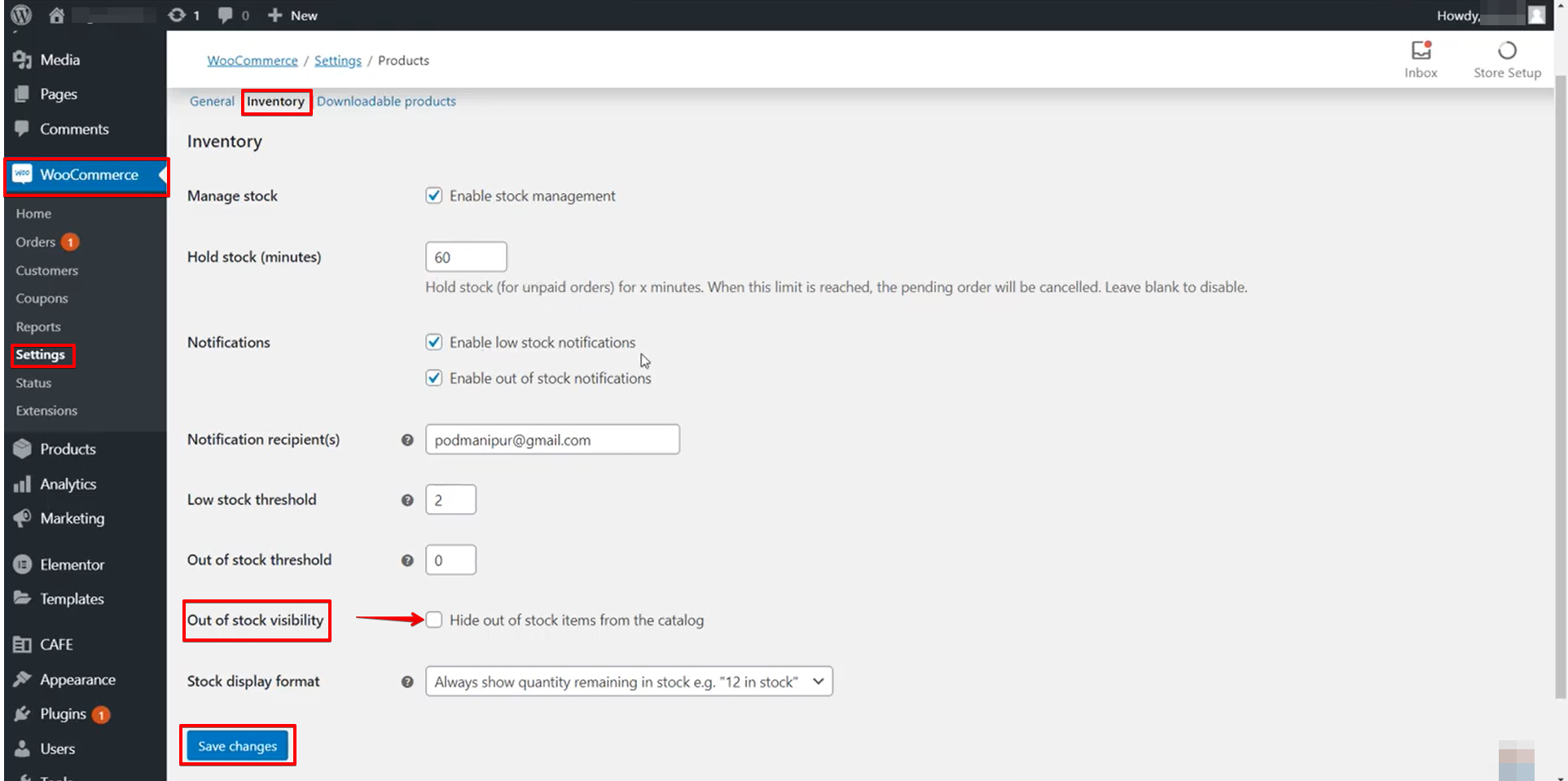This screenshot has width=1568, height=781.
Task: Click the Save changes button
Action: (x=237, y=746)
